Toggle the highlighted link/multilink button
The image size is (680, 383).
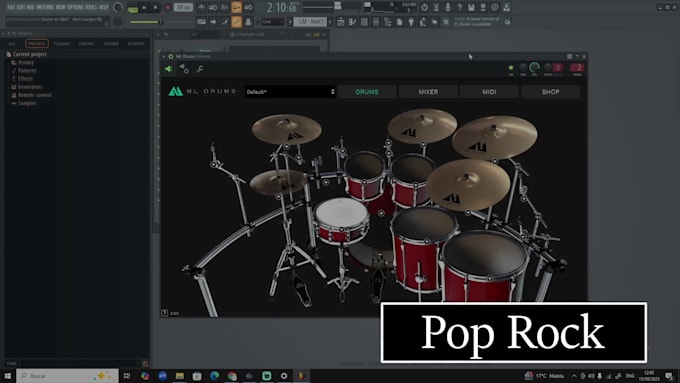point(236,21)
